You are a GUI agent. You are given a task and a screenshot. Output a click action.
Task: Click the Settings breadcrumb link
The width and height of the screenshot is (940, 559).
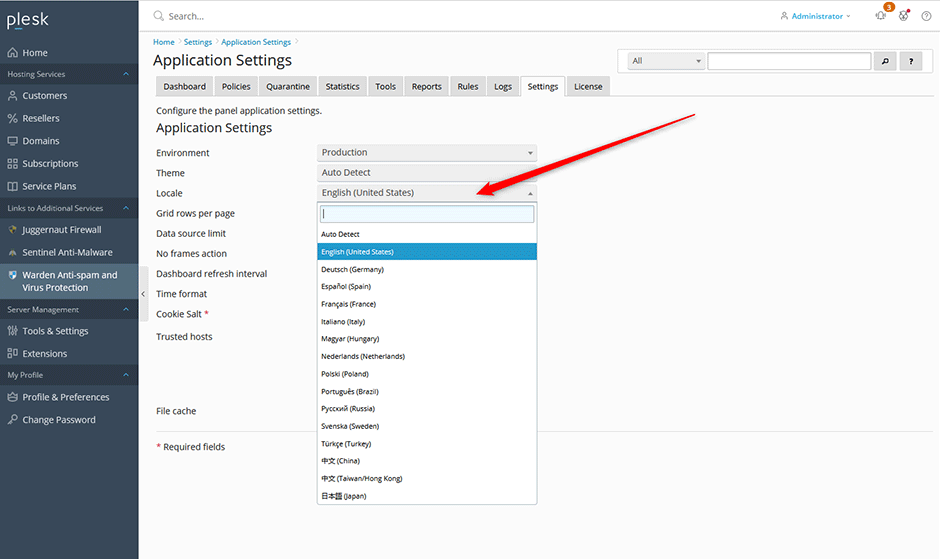point(198,42)
